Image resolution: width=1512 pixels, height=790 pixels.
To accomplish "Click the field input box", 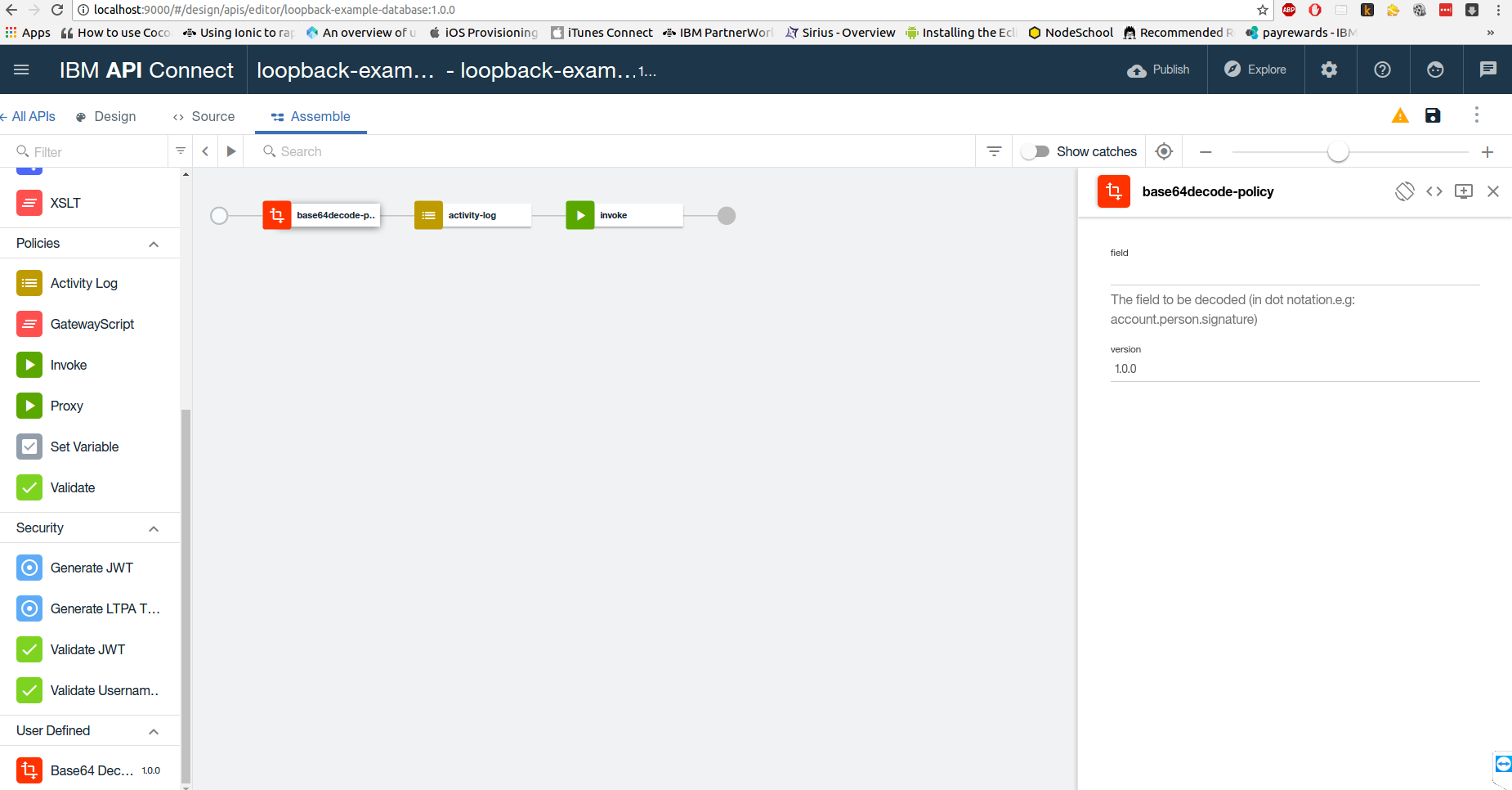I will pos(1295,273).
